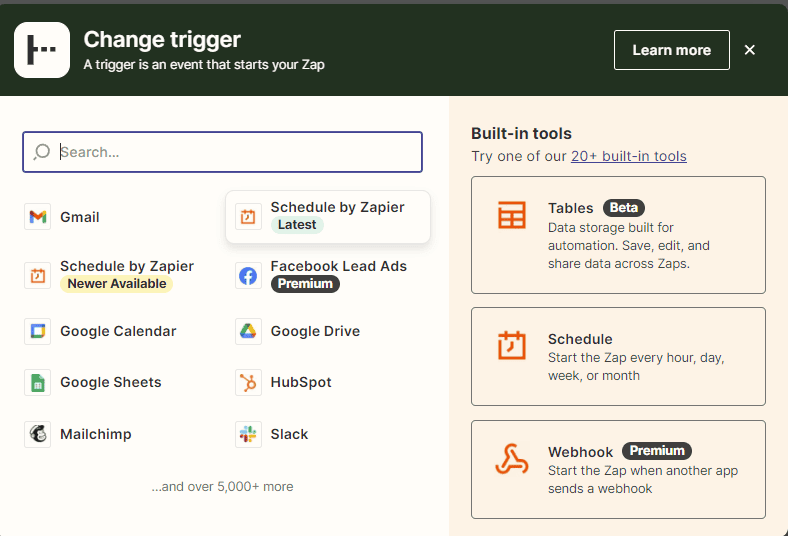The width and height of the screenshot is (788, 536).
Task: Click the Google Calendar icon
Action: point(38,331)
